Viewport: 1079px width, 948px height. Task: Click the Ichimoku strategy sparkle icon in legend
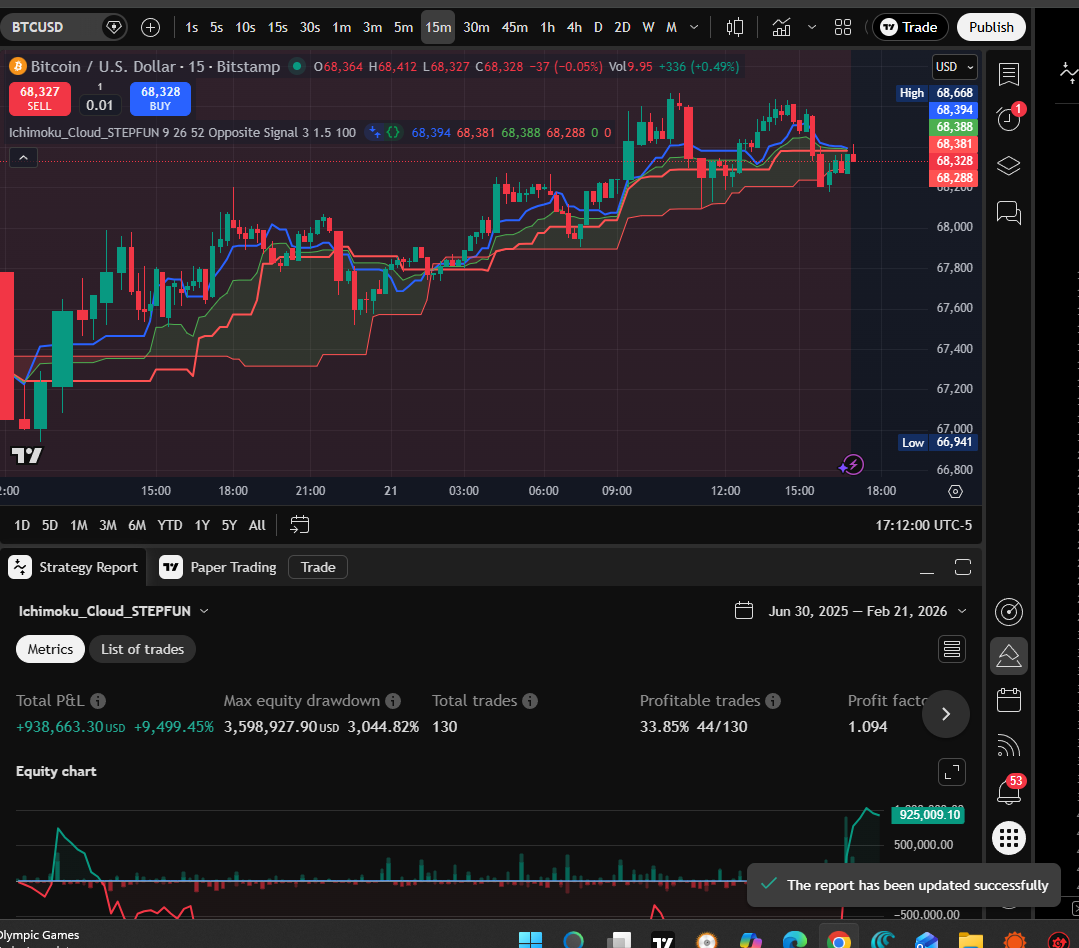click(374, 132)
